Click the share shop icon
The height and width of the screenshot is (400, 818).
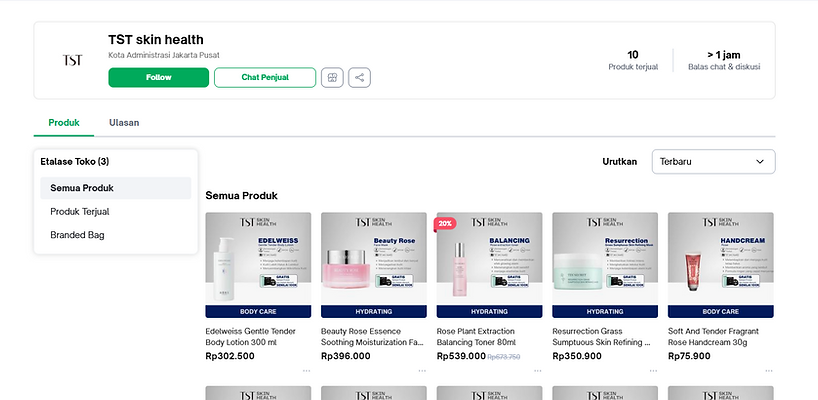[359, 78]
